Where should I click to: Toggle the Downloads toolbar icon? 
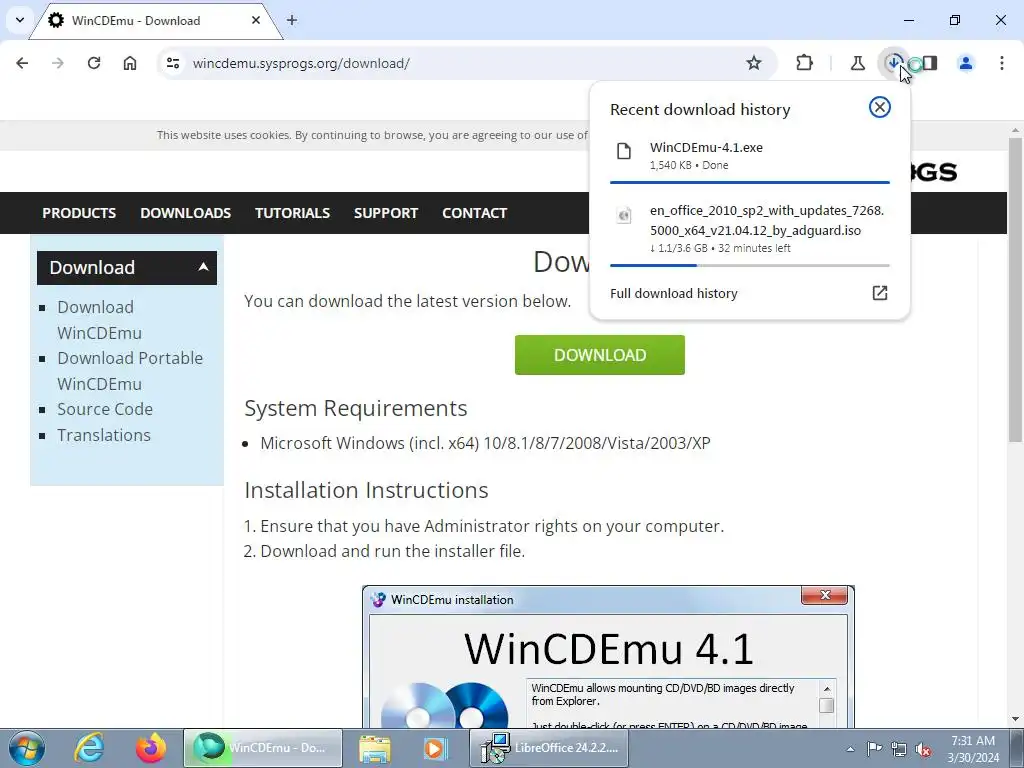pos(893,63)
